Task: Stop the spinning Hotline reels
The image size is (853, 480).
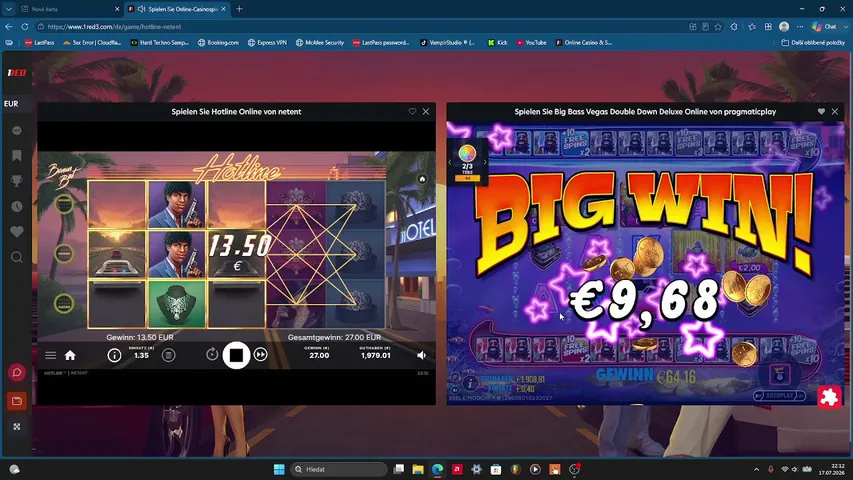Action: pos(236,355)
